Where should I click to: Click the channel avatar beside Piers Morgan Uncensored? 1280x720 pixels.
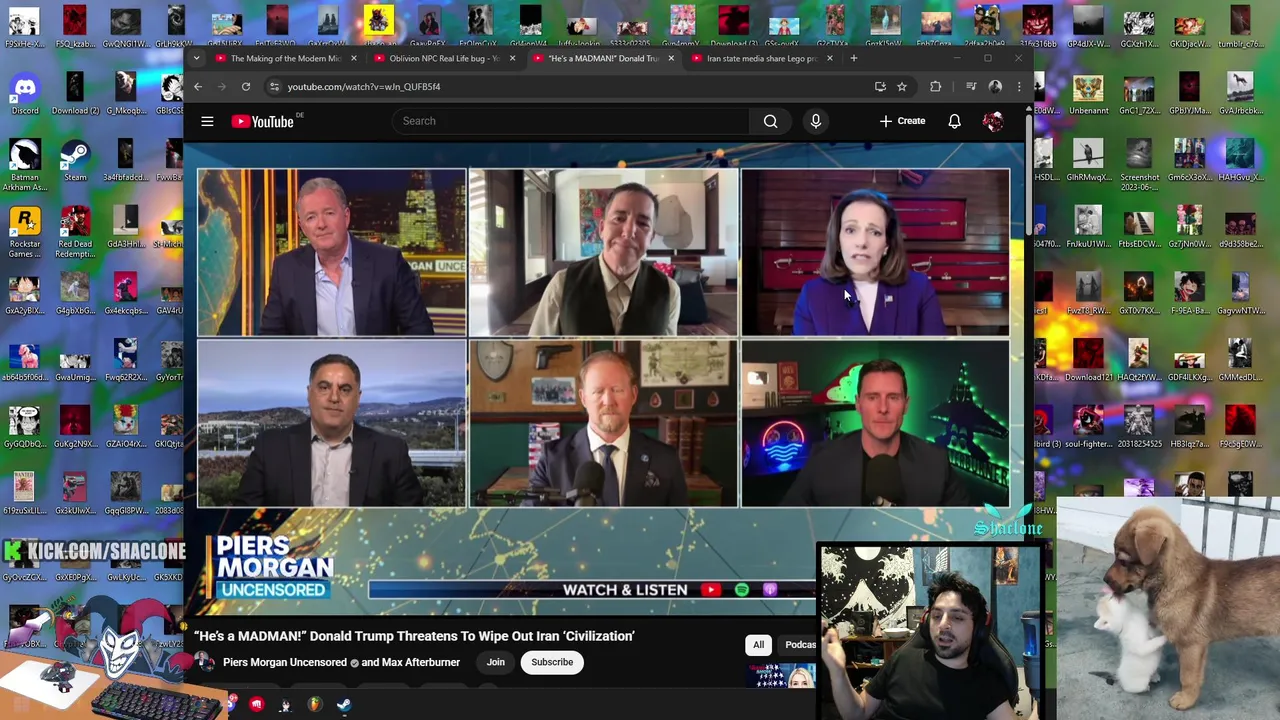coord(204,662)
